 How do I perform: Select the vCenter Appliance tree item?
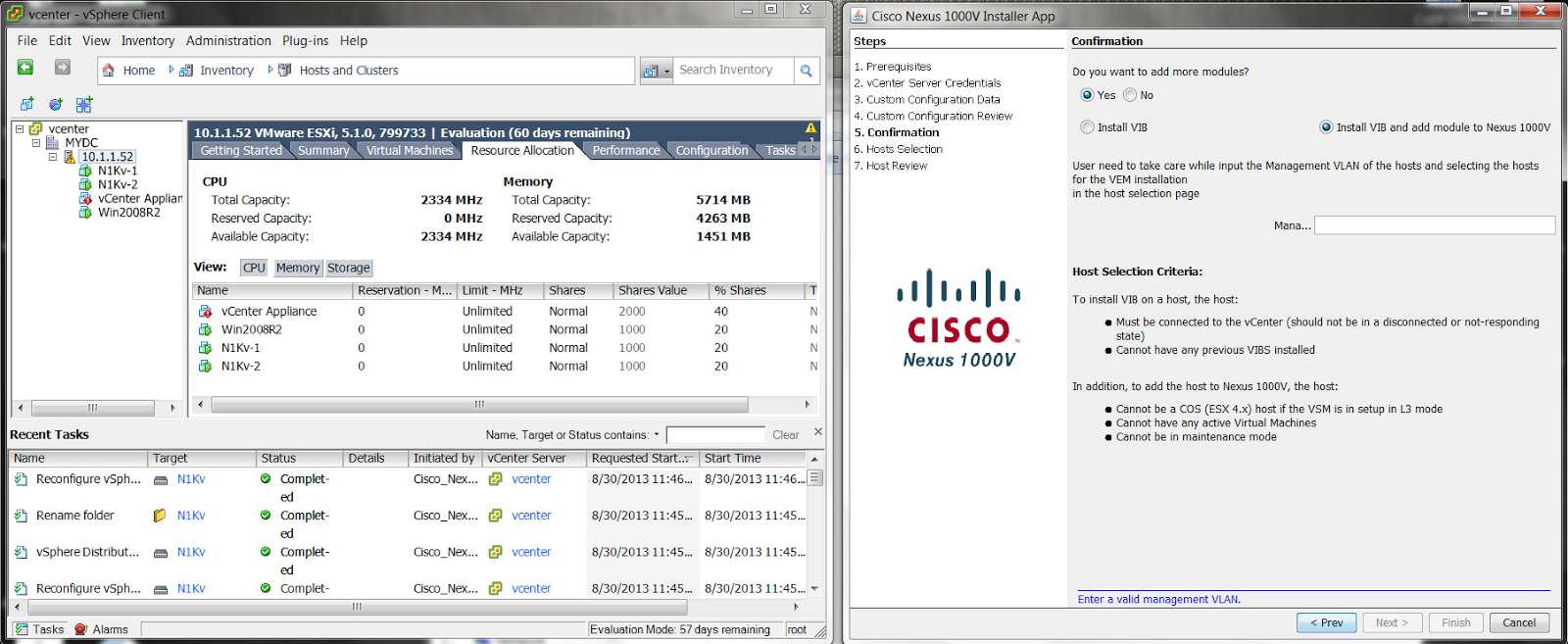coord(139,198)
